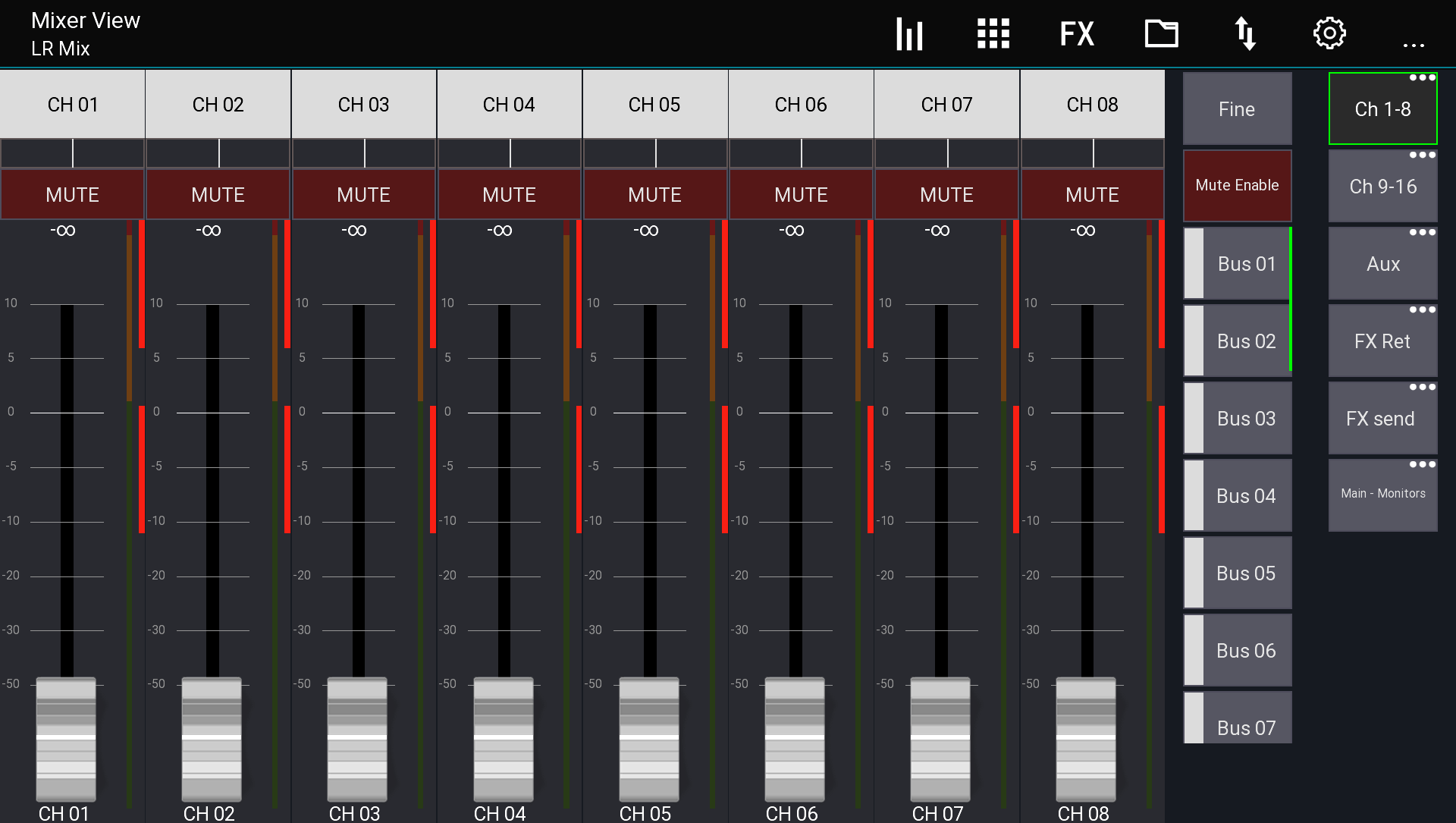Switch to the Ch 9-16 layer
The height and width of the screenshot is (823, 1456).
point(1382,186)
